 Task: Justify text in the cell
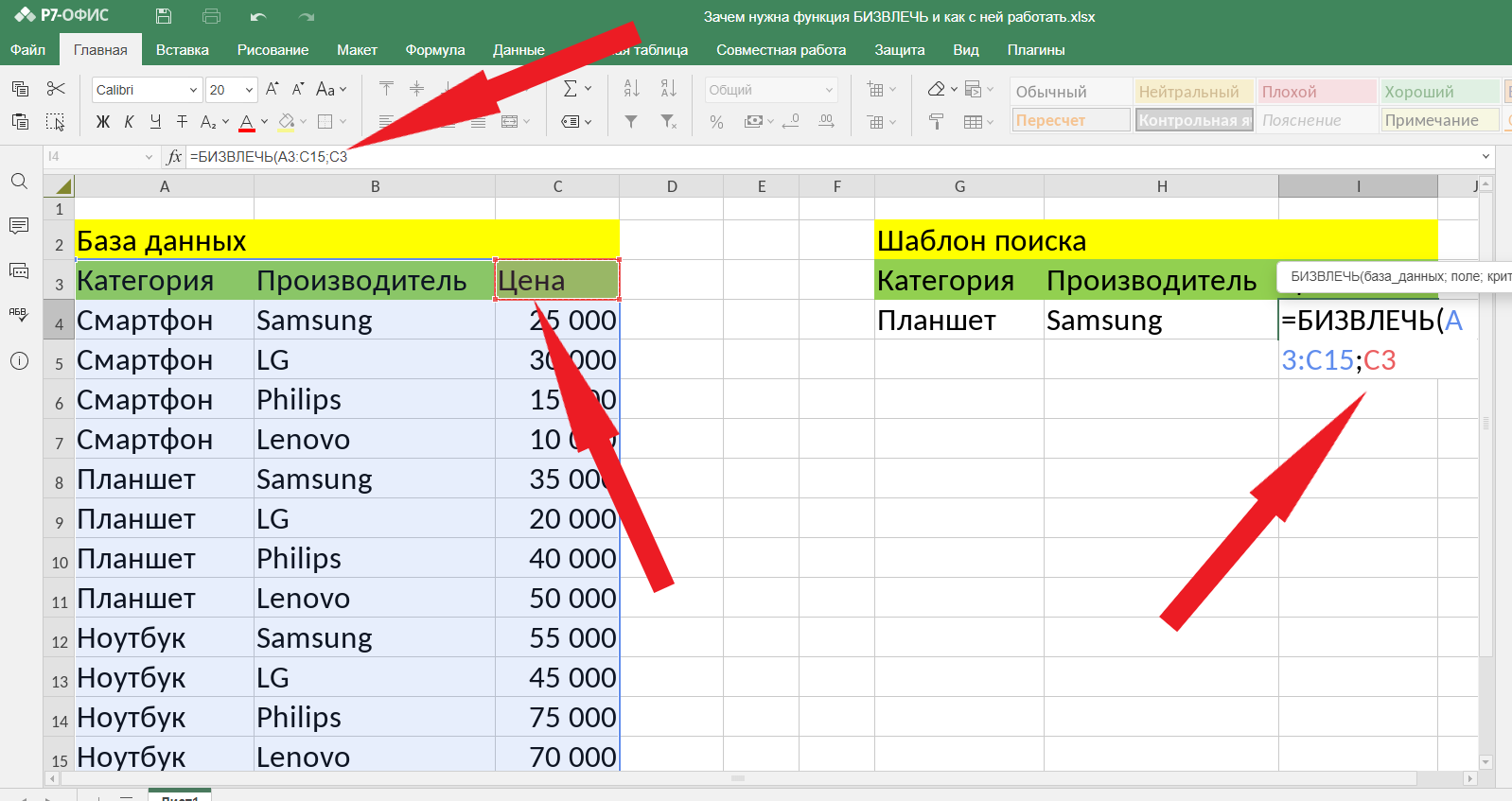coord(478,121)
